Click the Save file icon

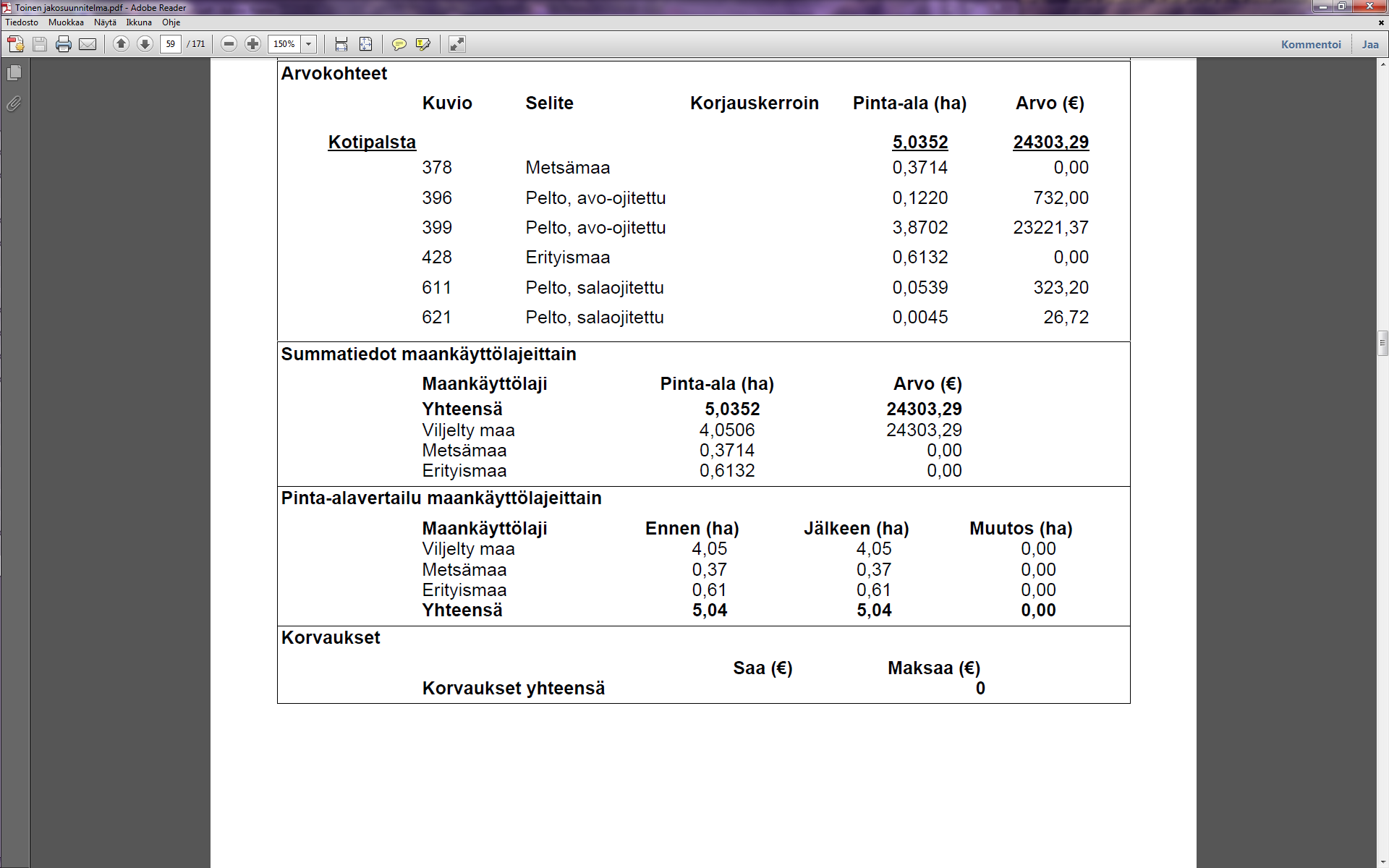40,44
